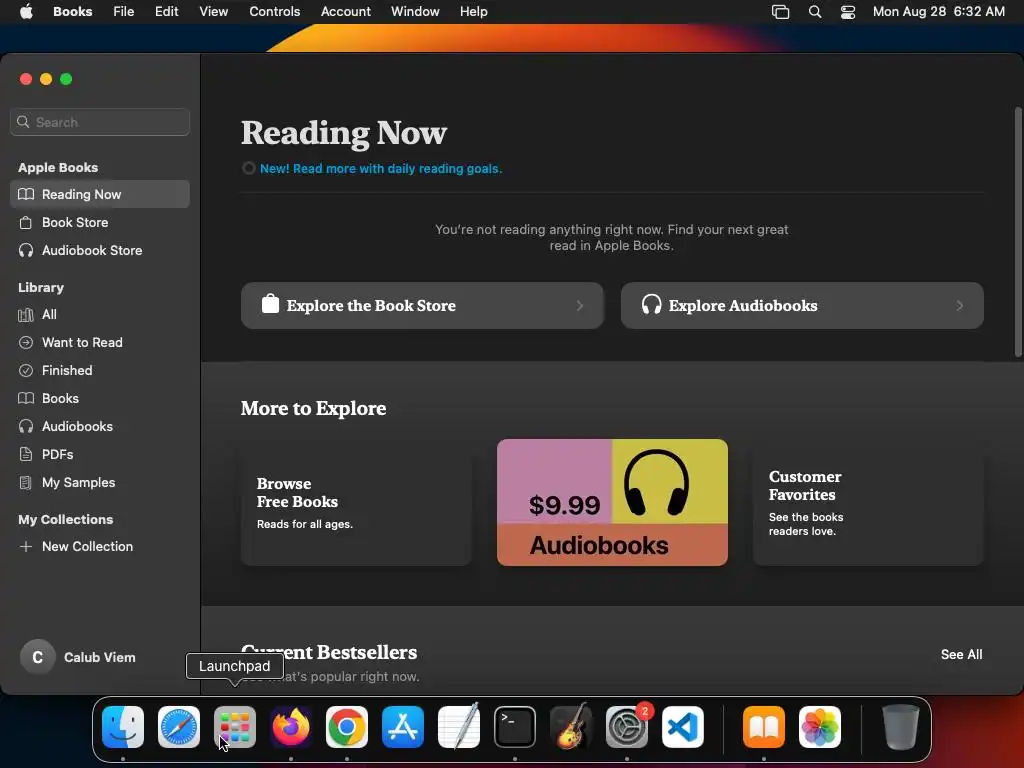
Task: Open the $9.99 Audiobooks banner
Action: click(612, 502)
